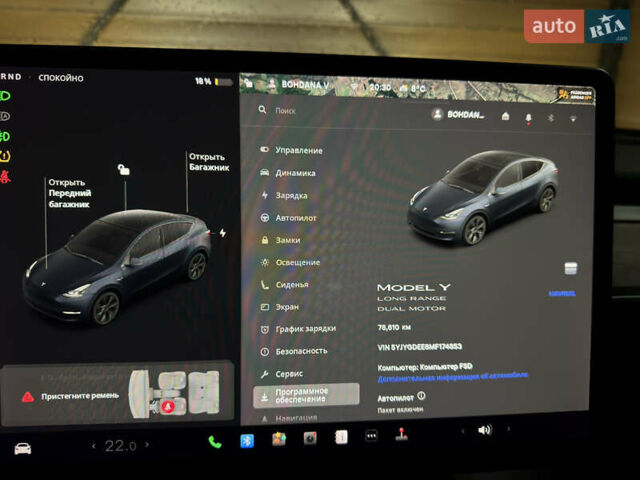
Task: Open the Динамика menu
Action: coord(288,173)
